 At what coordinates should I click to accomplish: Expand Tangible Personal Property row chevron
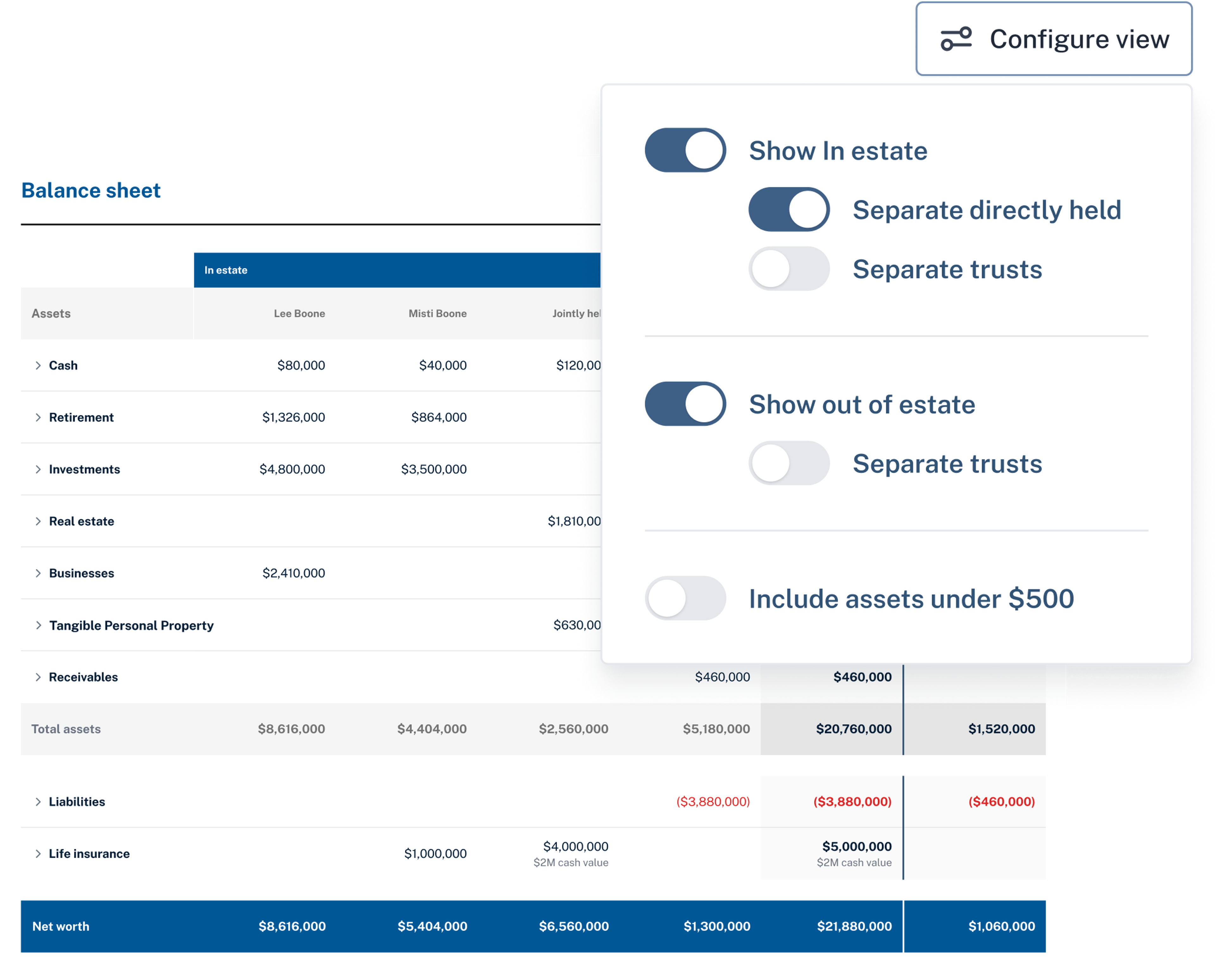click(38, 625)
